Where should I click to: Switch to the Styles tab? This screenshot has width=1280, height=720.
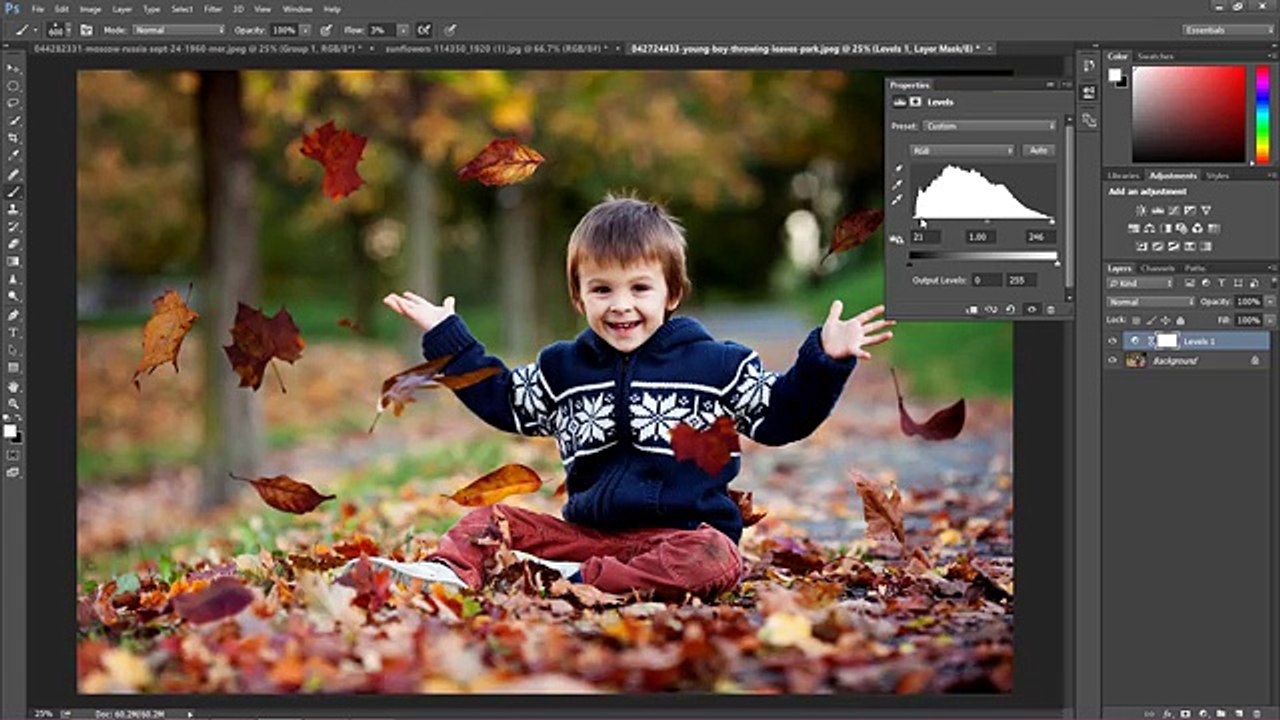(x=1217, y=176)
